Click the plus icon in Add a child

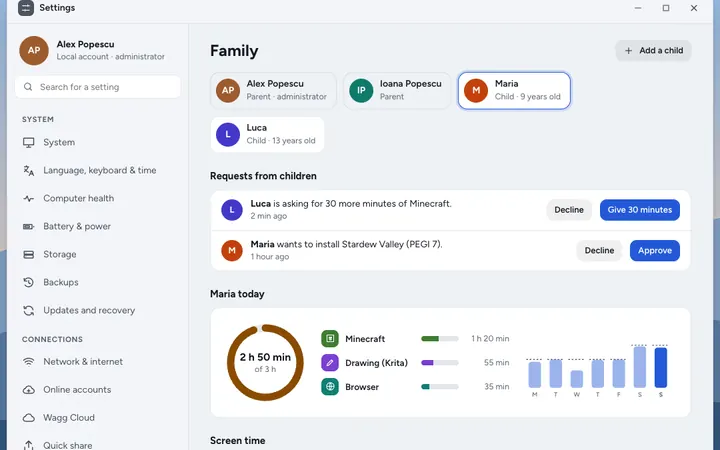[x=629, y=51]
